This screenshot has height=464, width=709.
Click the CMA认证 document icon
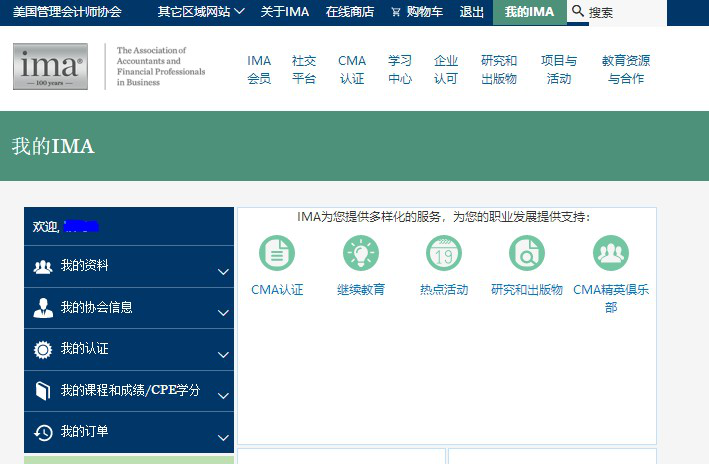pyautogui.click(x=277, y=253)
